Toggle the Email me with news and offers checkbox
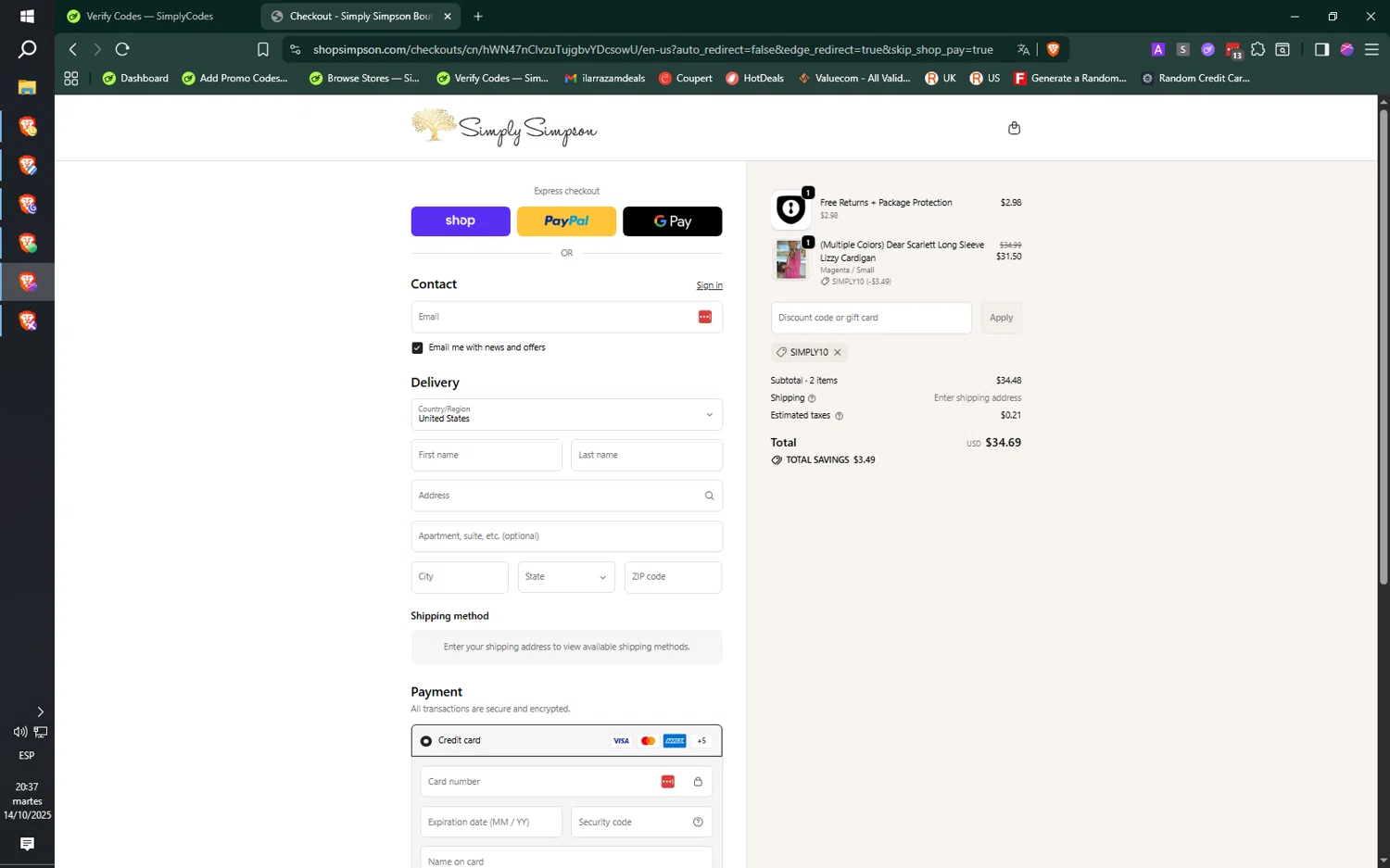 point(417,347)
